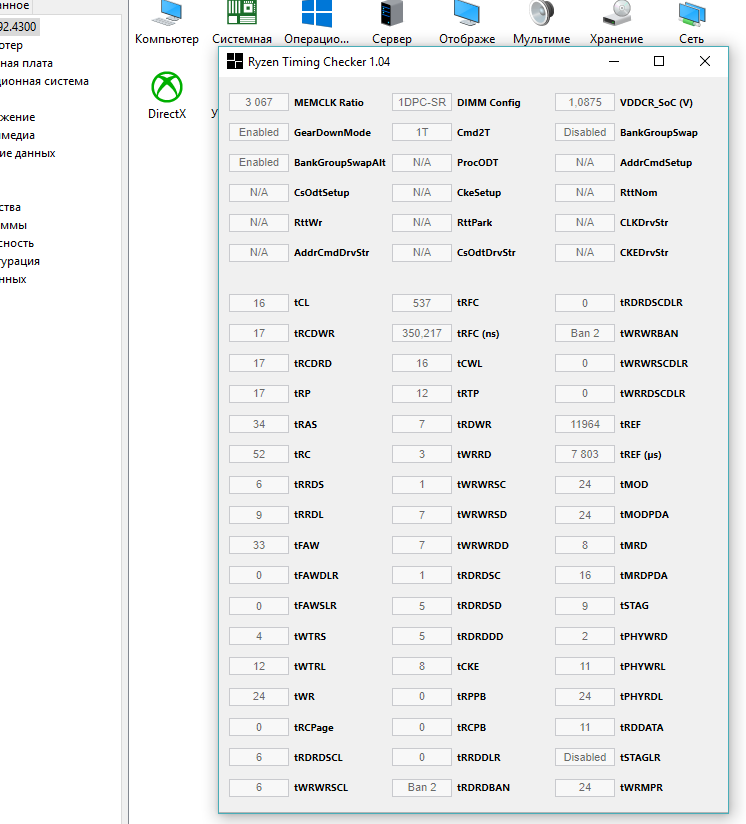This screenshot has height=824, width=746.
Task: Select the tree item ending in 'ие данных'
Action: tap(27, 153)
